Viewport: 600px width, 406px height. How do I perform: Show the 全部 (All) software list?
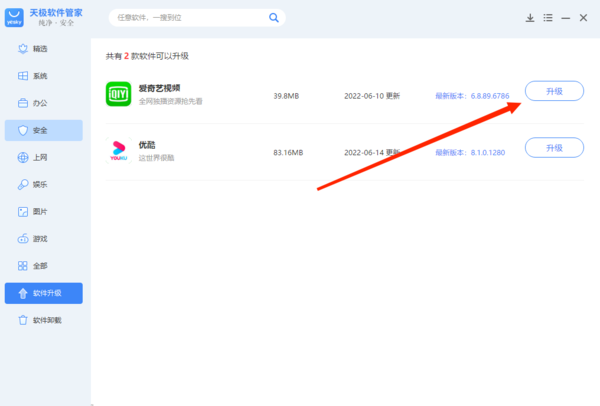coord(40,266)
